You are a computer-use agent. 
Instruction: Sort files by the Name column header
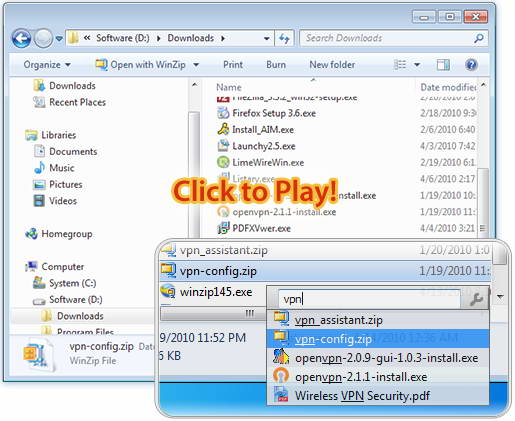[x=229, y=87]
